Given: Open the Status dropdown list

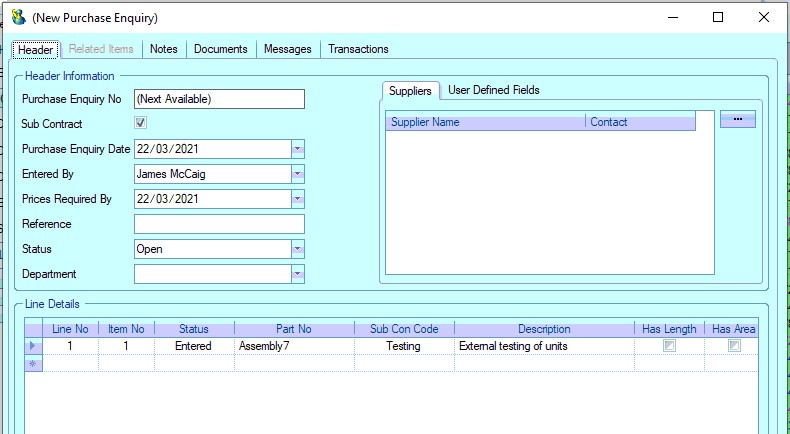Looking at the screenshot, I should coord(297,249).
